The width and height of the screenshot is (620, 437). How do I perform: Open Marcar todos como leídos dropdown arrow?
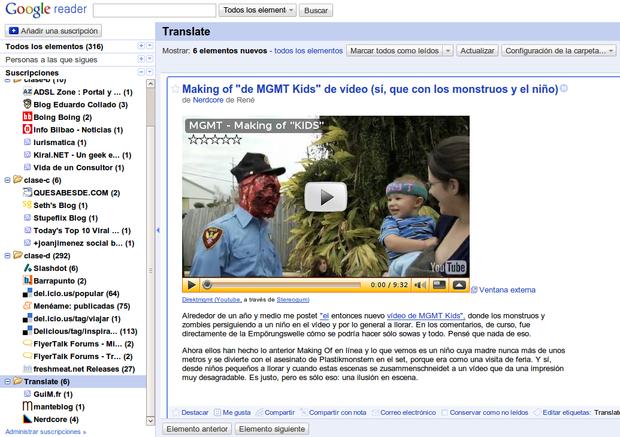coord(448,51)
